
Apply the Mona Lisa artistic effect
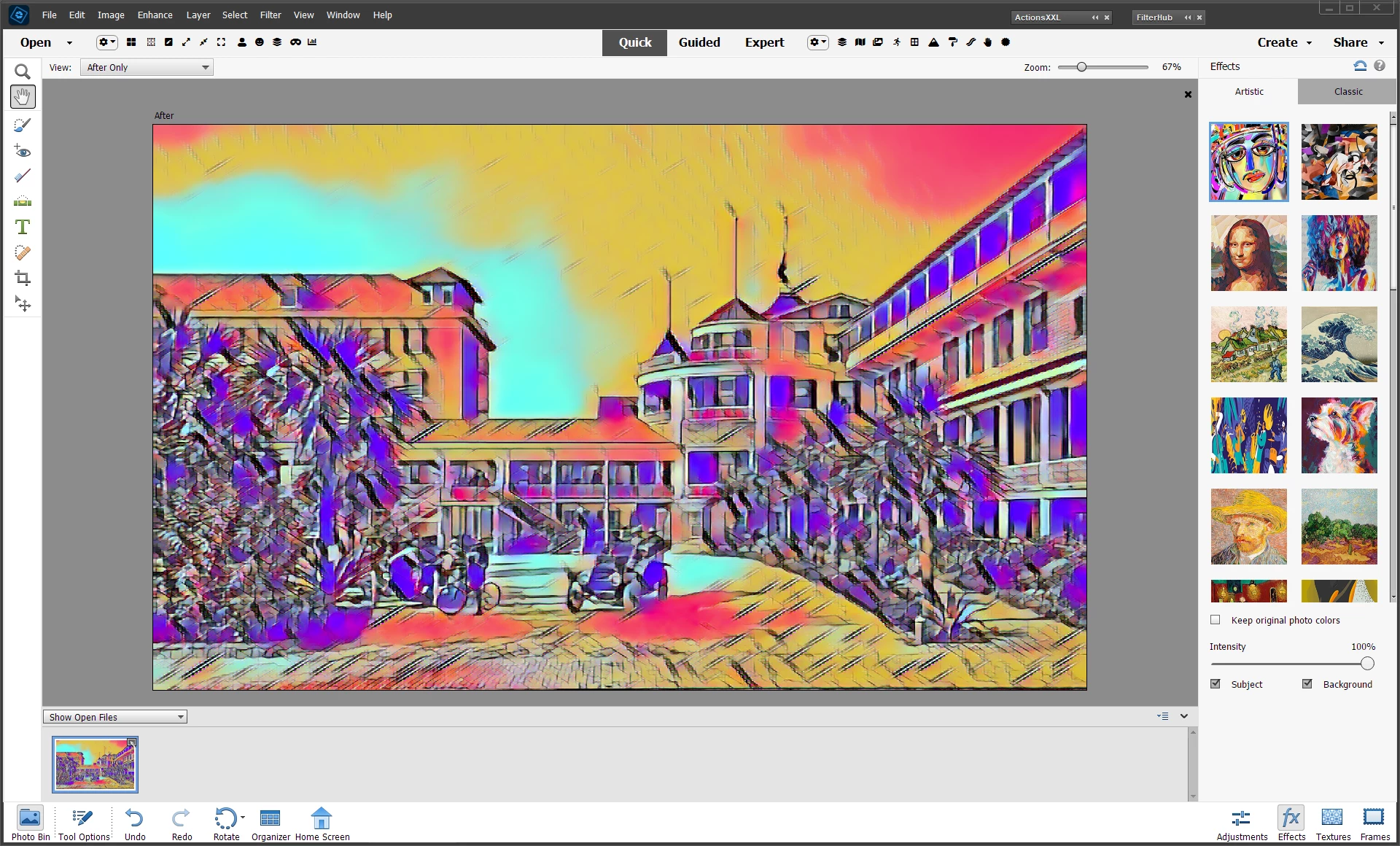(x=1248, y=253)
